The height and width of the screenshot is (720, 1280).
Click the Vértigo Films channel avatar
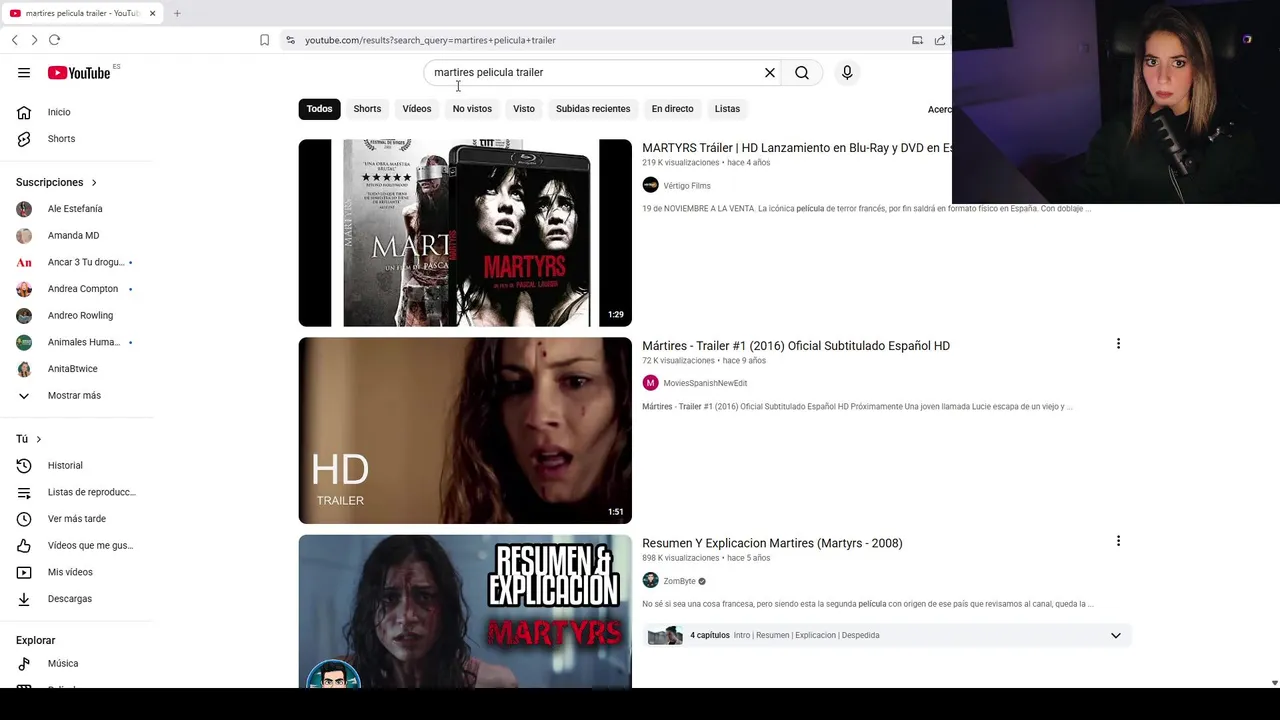pos(650,185)
